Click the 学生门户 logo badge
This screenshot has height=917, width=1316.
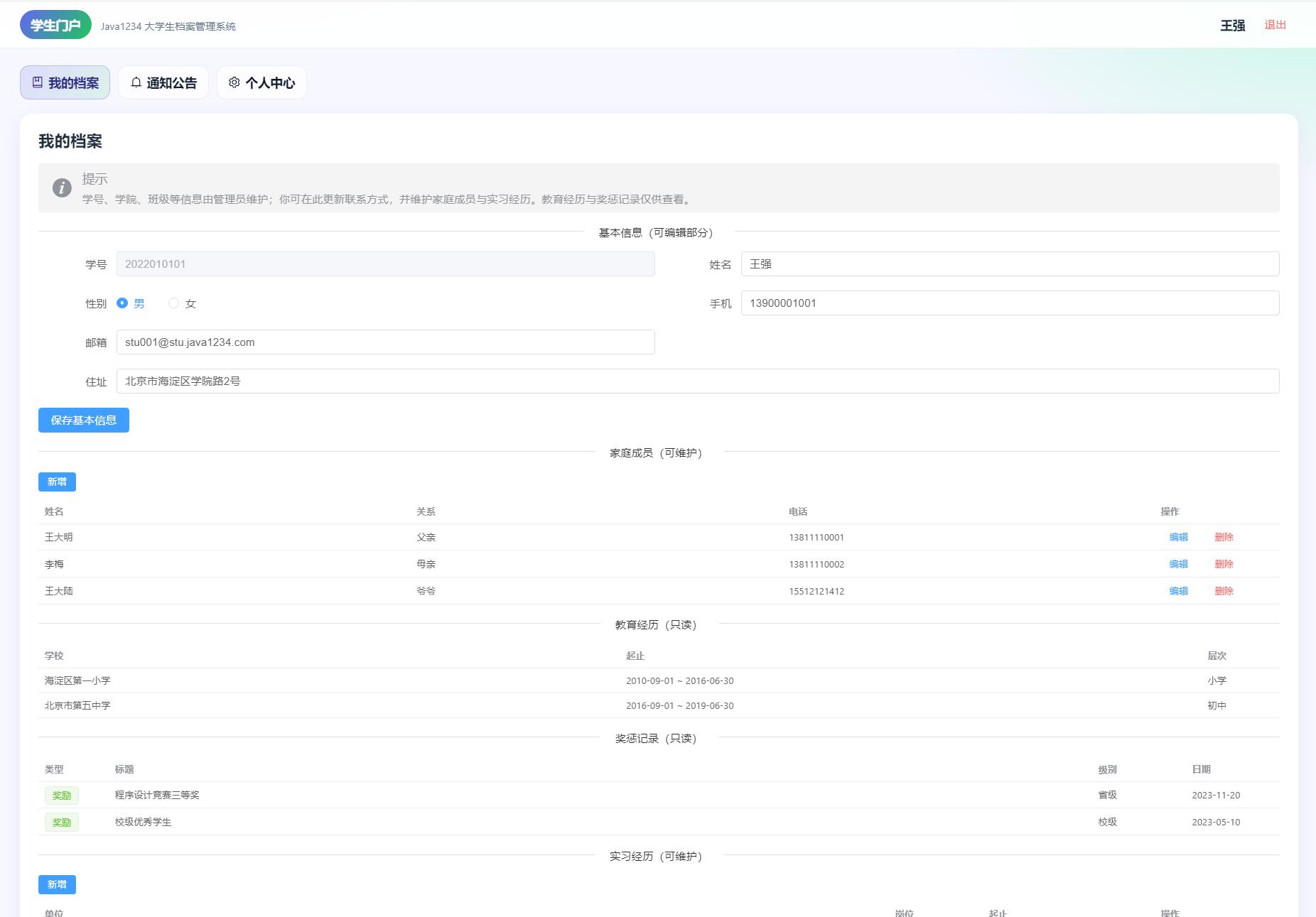55,25
